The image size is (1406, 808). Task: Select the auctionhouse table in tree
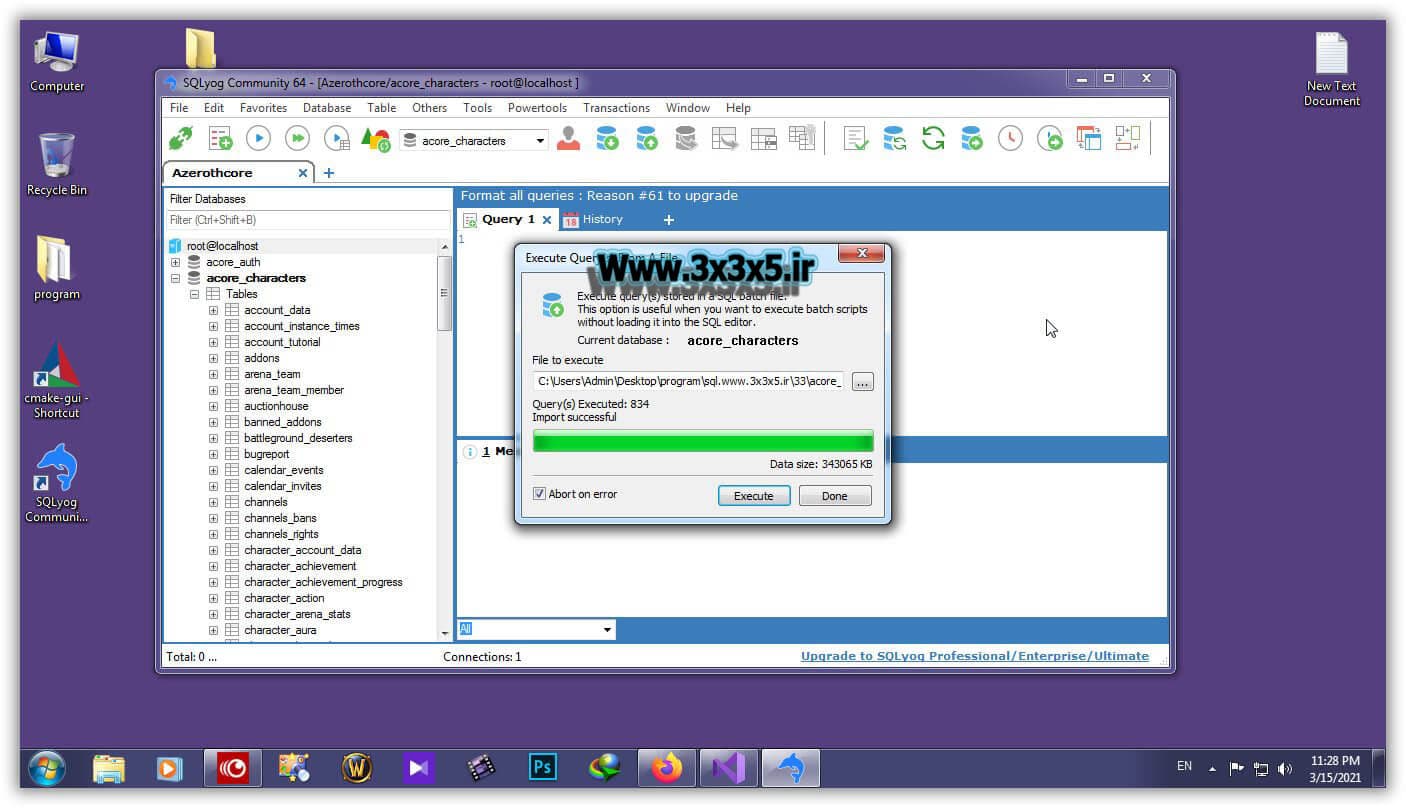pos(276,406)
